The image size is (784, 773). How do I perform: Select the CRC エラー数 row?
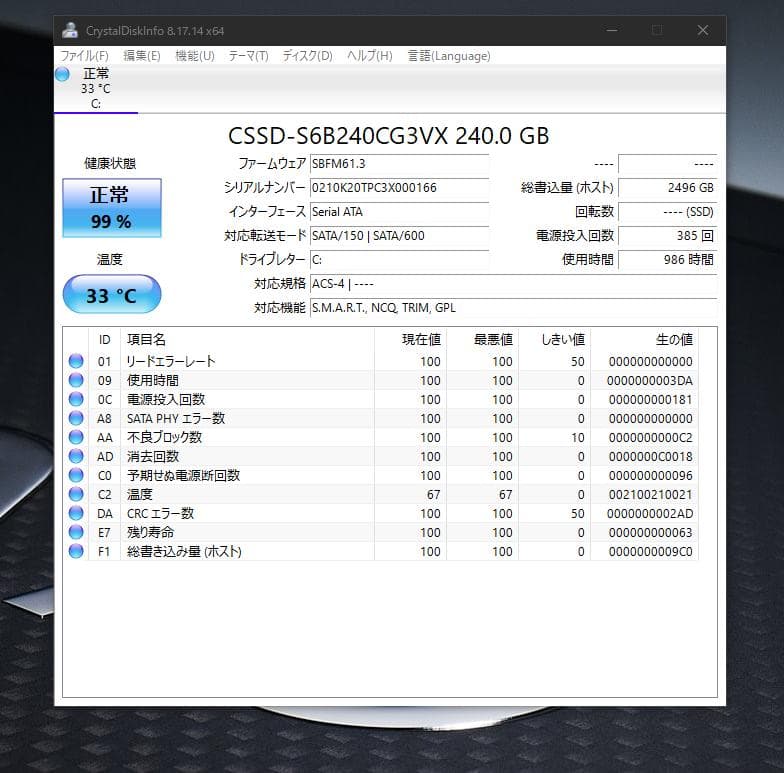(x=381, y=513)
